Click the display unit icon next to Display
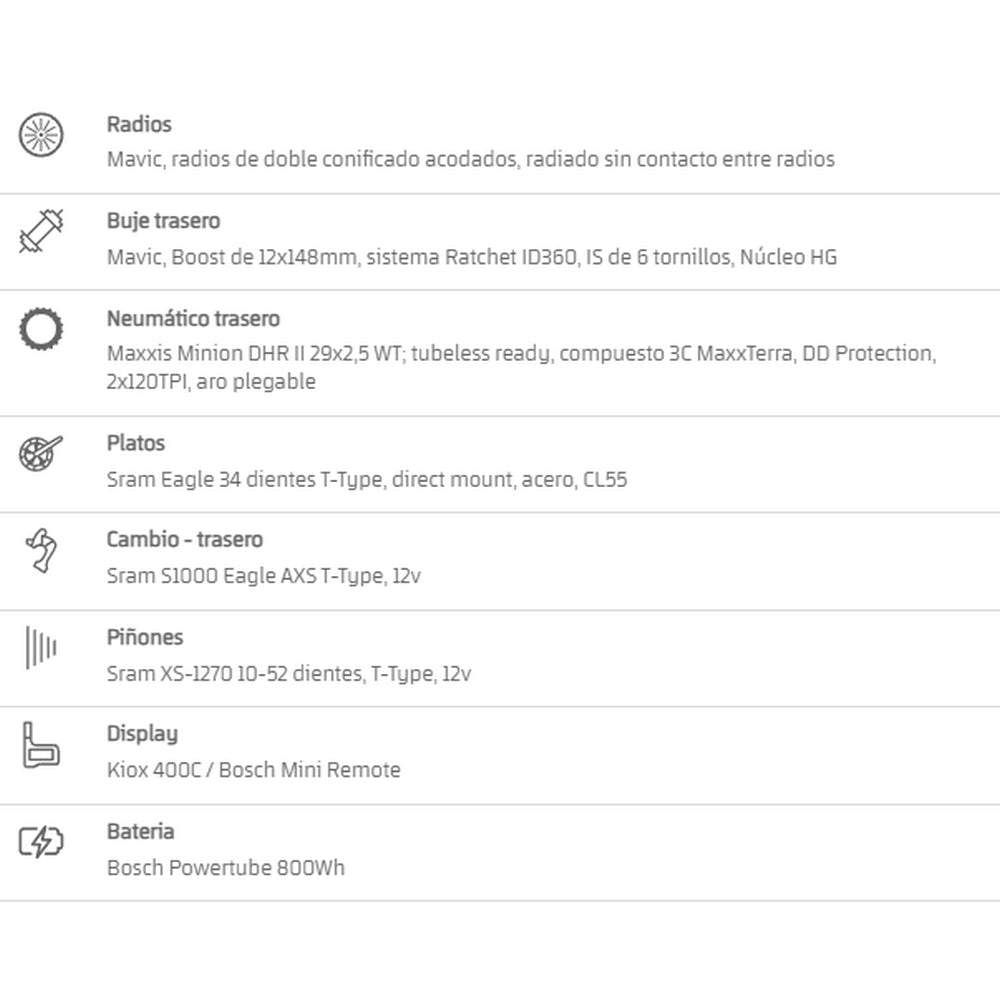Image resolution: width=1000 pixels, height=1000 pixels. pyautogui.click(x=41, y=745)
